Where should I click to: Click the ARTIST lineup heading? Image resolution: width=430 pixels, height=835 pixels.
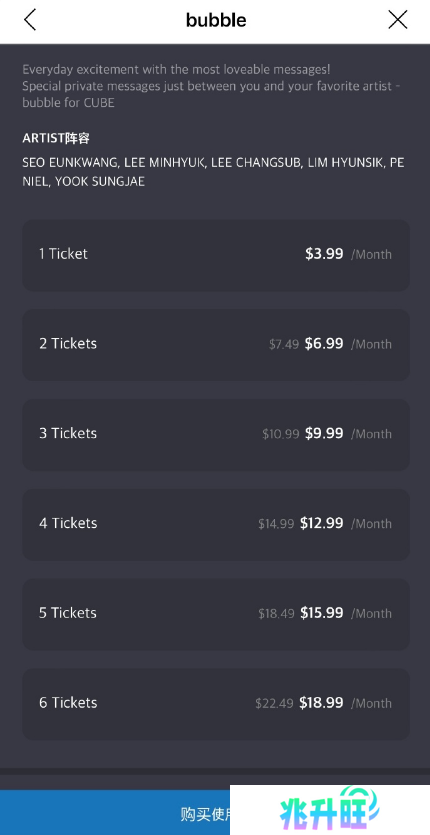pyautogui.click(x=56, y=138)
